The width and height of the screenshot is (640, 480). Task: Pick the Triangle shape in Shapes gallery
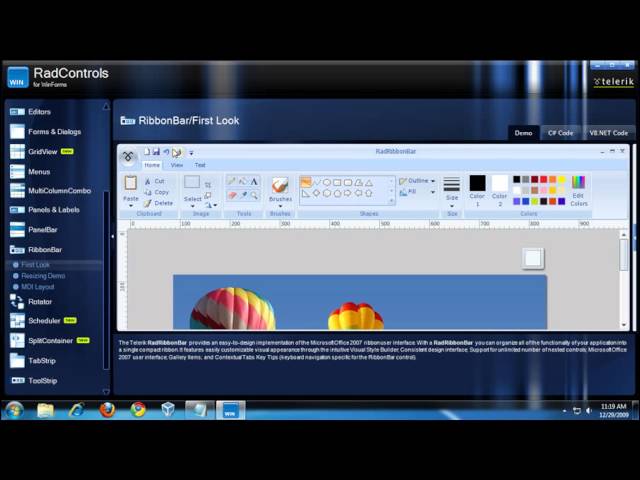[x=369, y=182]
